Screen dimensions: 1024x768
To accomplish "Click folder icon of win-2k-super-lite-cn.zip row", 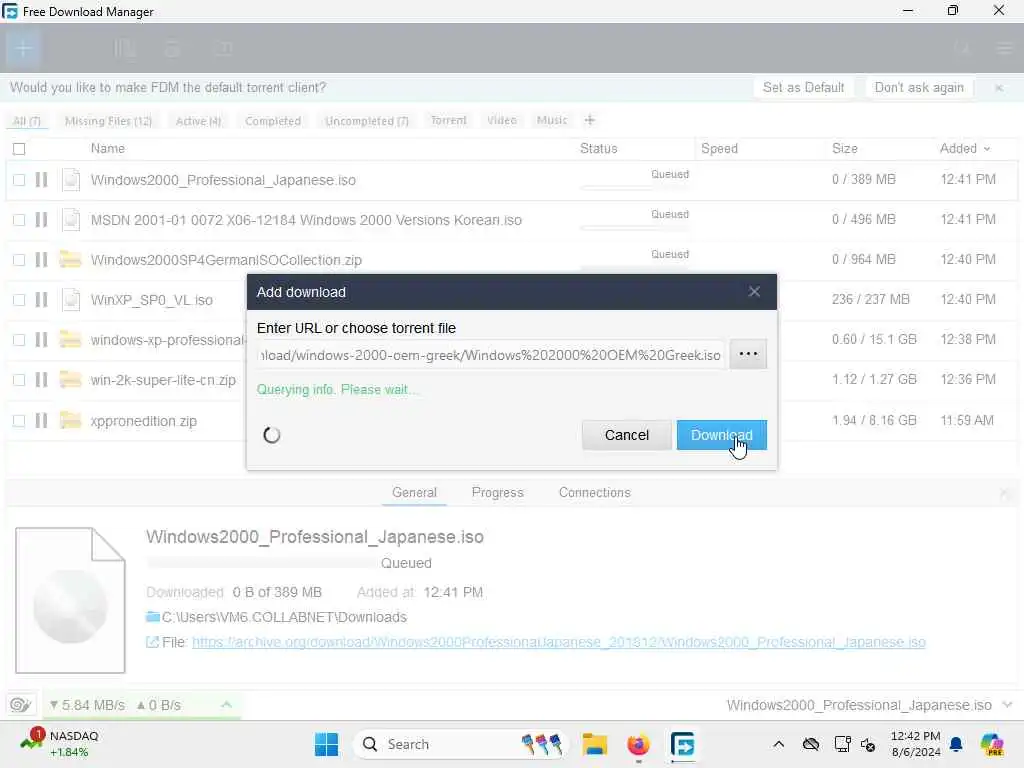I will (x=71, y=379).
